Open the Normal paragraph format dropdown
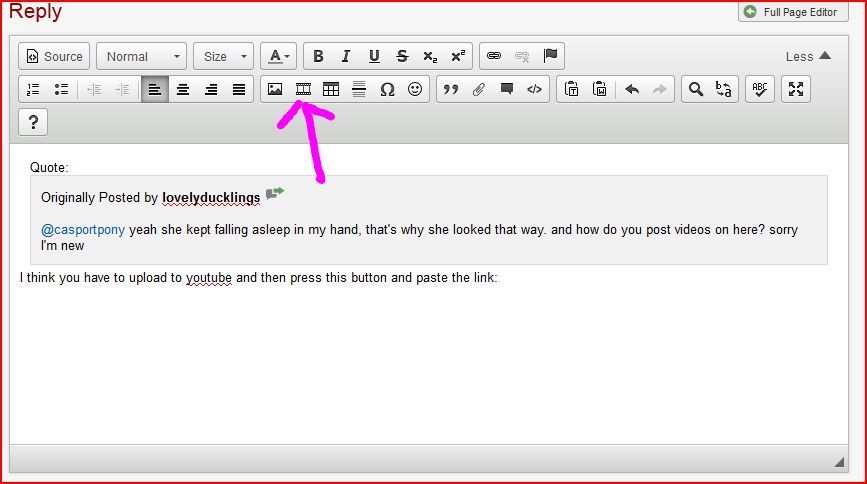867x484 pixels. [142, 56]
